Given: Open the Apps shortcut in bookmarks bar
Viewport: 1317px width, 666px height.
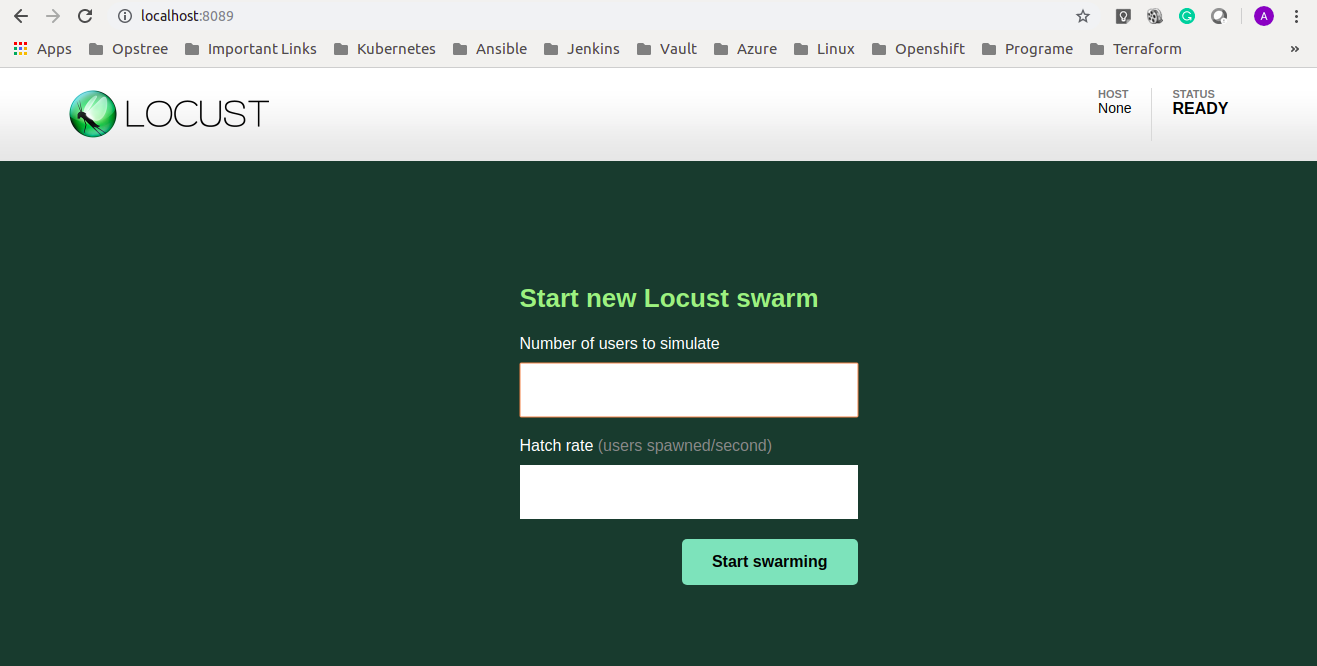Looking at the screenshot, I should (x=43, y=49).
